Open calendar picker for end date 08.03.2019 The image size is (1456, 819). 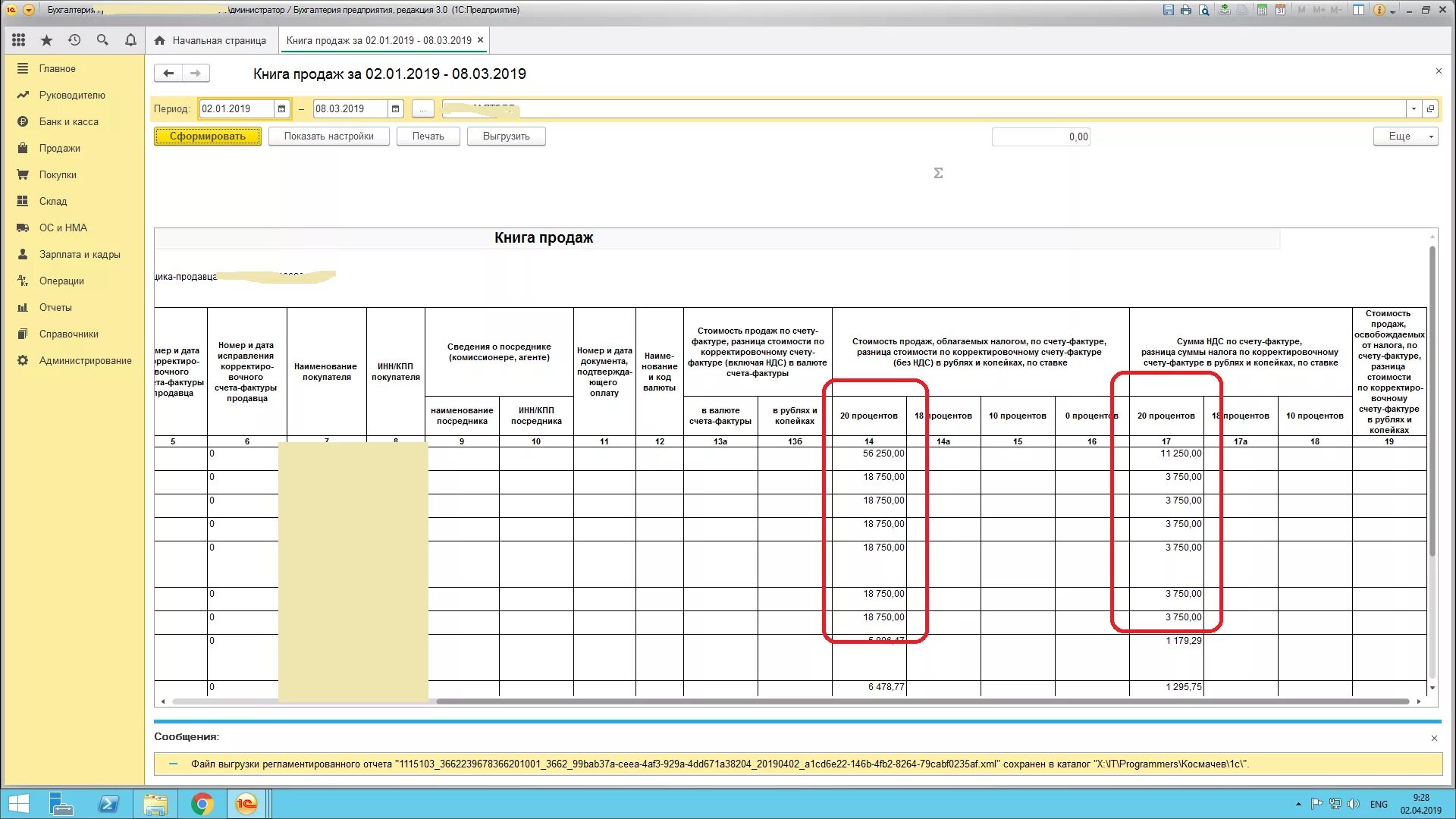[395, 109]
